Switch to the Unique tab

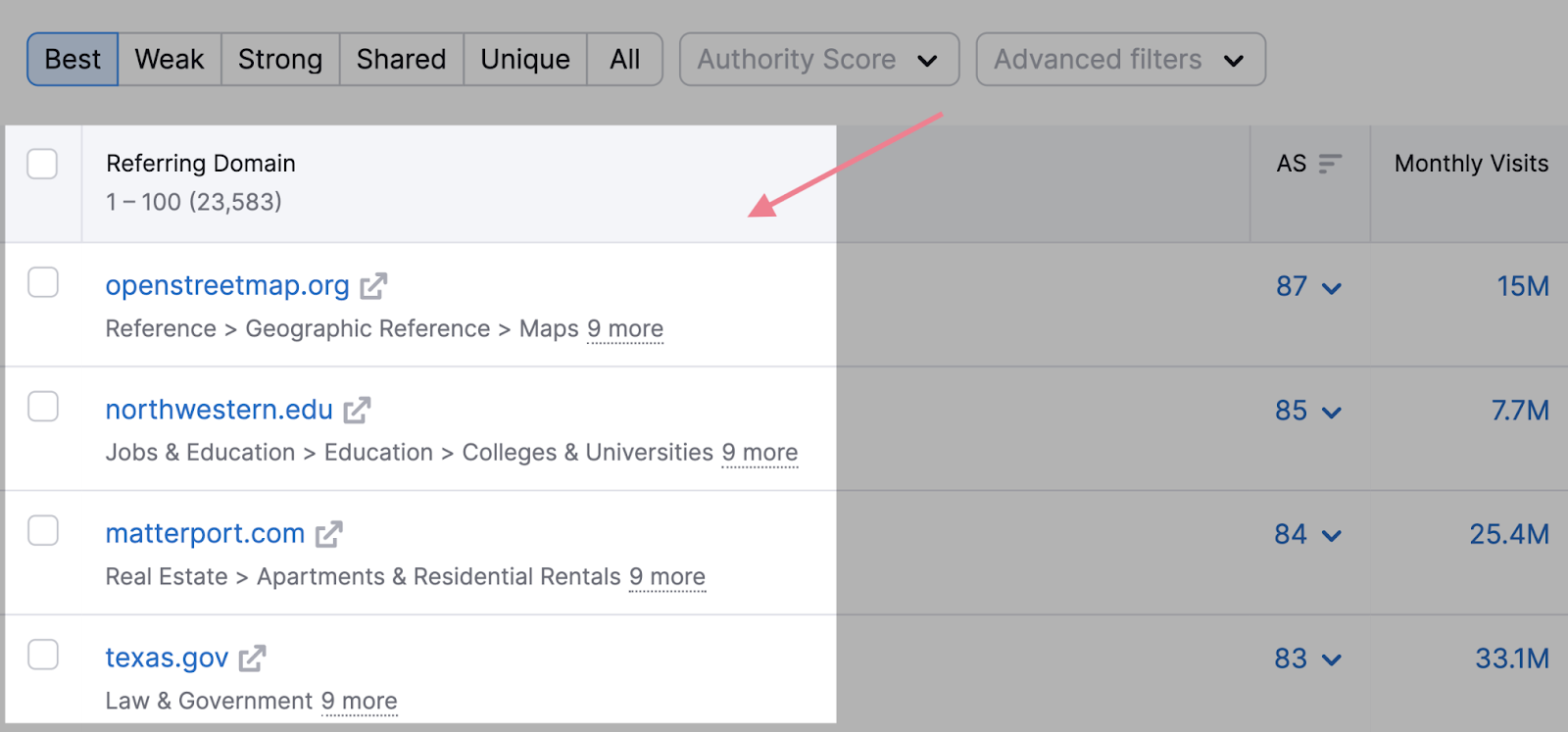tap(524, 60)
